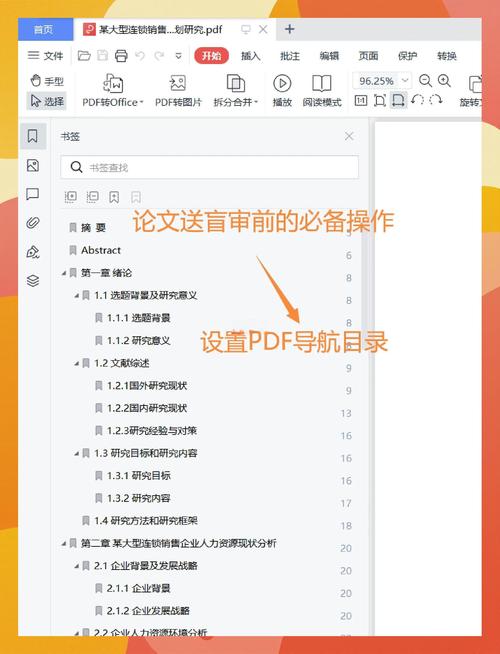Collapse the 第二章 bookmark node
Viewport: 500px width, 654px height.
coord(64,543)
